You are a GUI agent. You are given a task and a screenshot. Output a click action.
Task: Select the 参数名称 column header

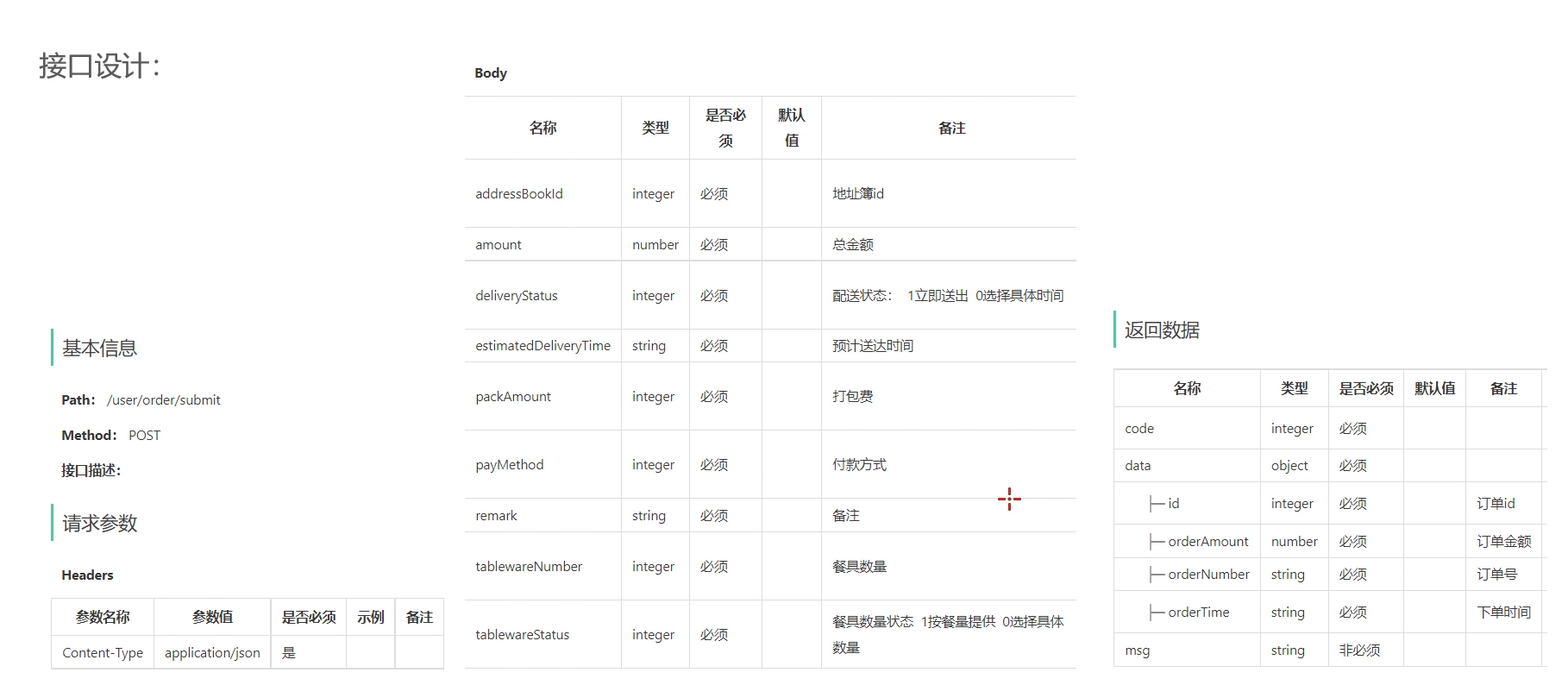[103, 617]
